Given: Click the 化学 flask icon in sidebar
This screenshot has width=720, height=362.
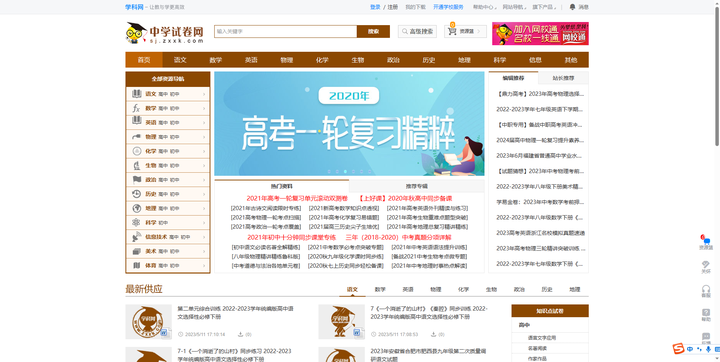Looking at the screenshot, I should tap(136, 151).
